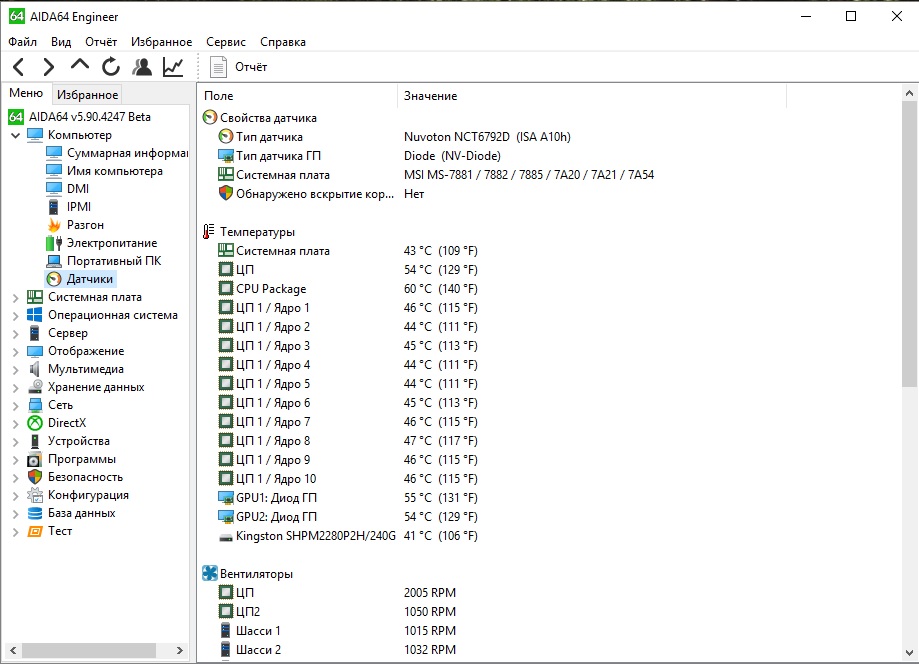Open the Вид menu
This screenshot has width=919, height=664.
[61, 42]
